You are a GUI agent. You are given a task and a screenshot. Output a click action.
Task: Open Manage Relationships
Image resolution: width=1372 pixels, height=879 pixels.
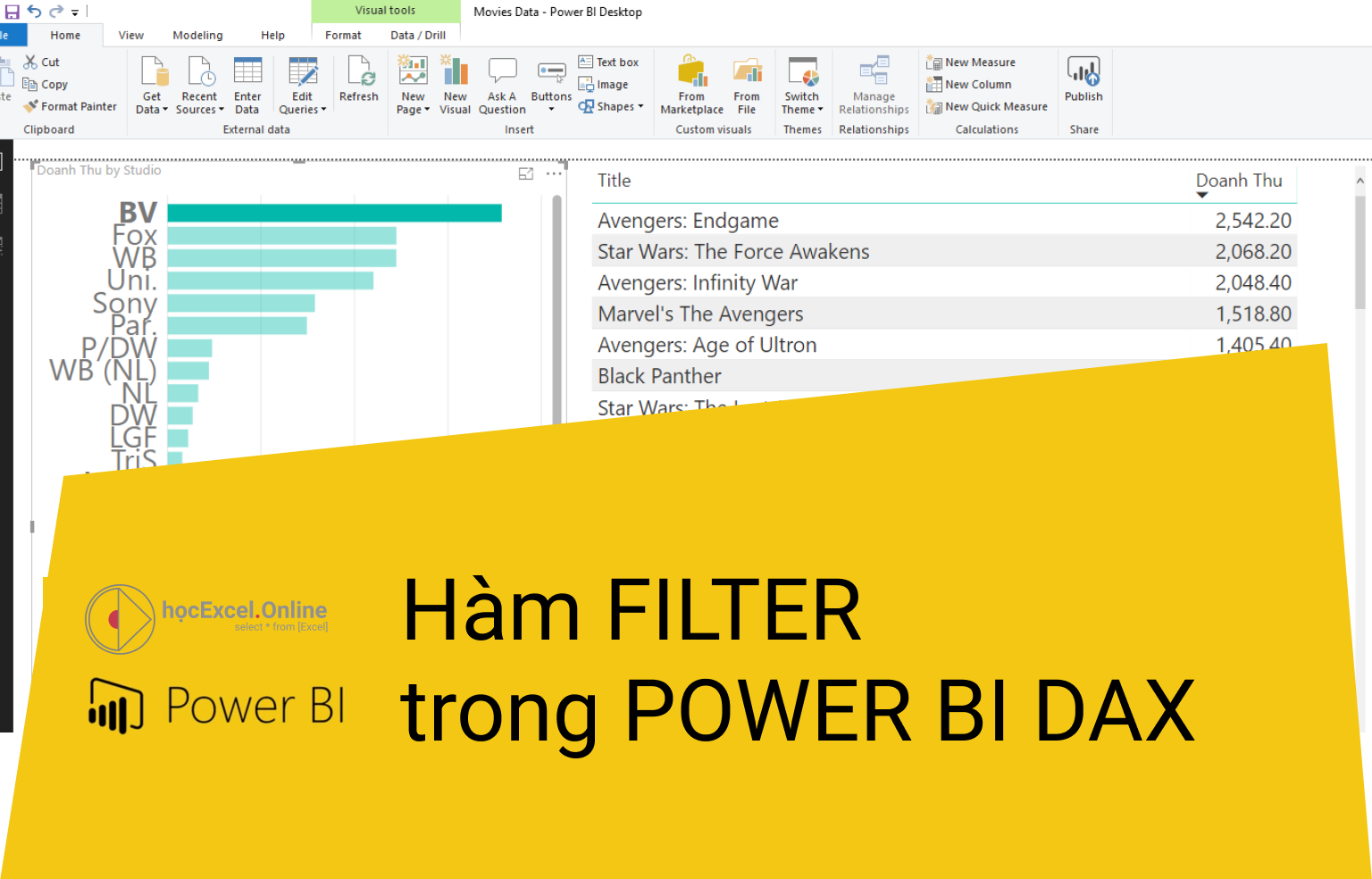pos(874,83)
